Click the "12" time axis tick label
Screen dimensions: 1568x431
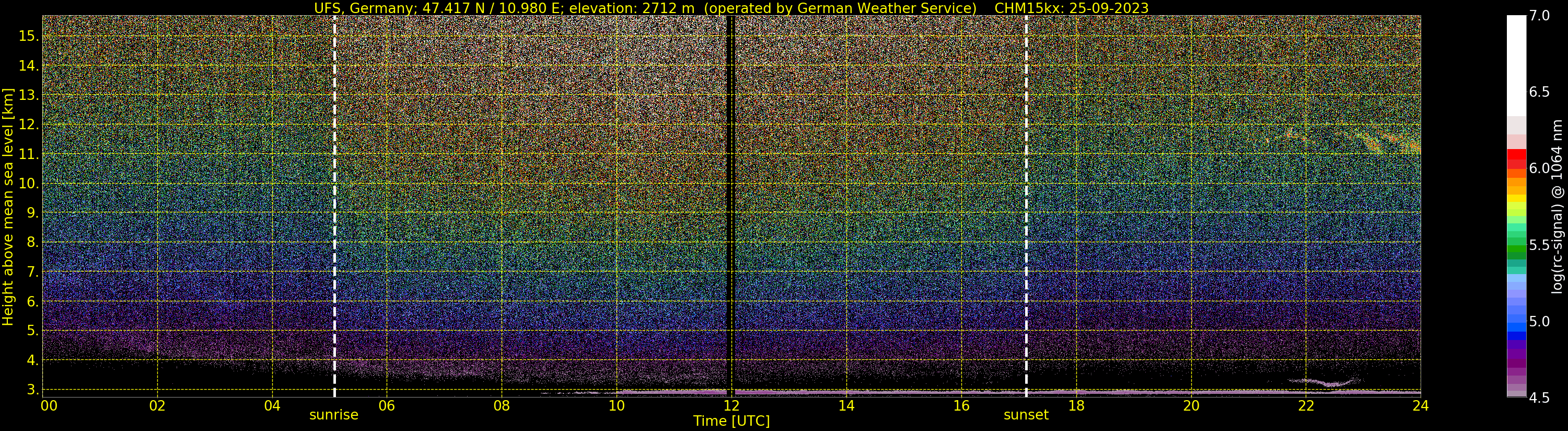(x=731, y=406)
